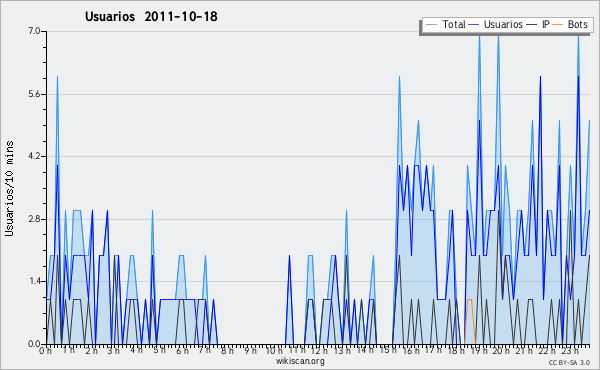This screenshot has width=600, height=370.
Task: Click the '5 h' x-axis label
Action: (x=160, y=350)
